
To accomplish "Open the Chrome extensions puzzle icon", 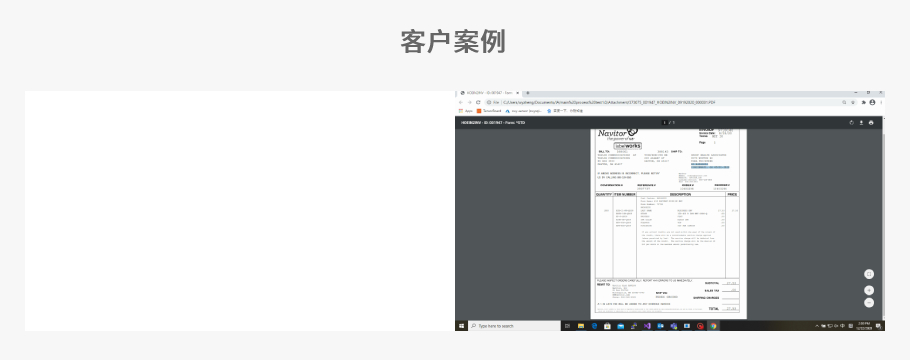I will point(864,102).
